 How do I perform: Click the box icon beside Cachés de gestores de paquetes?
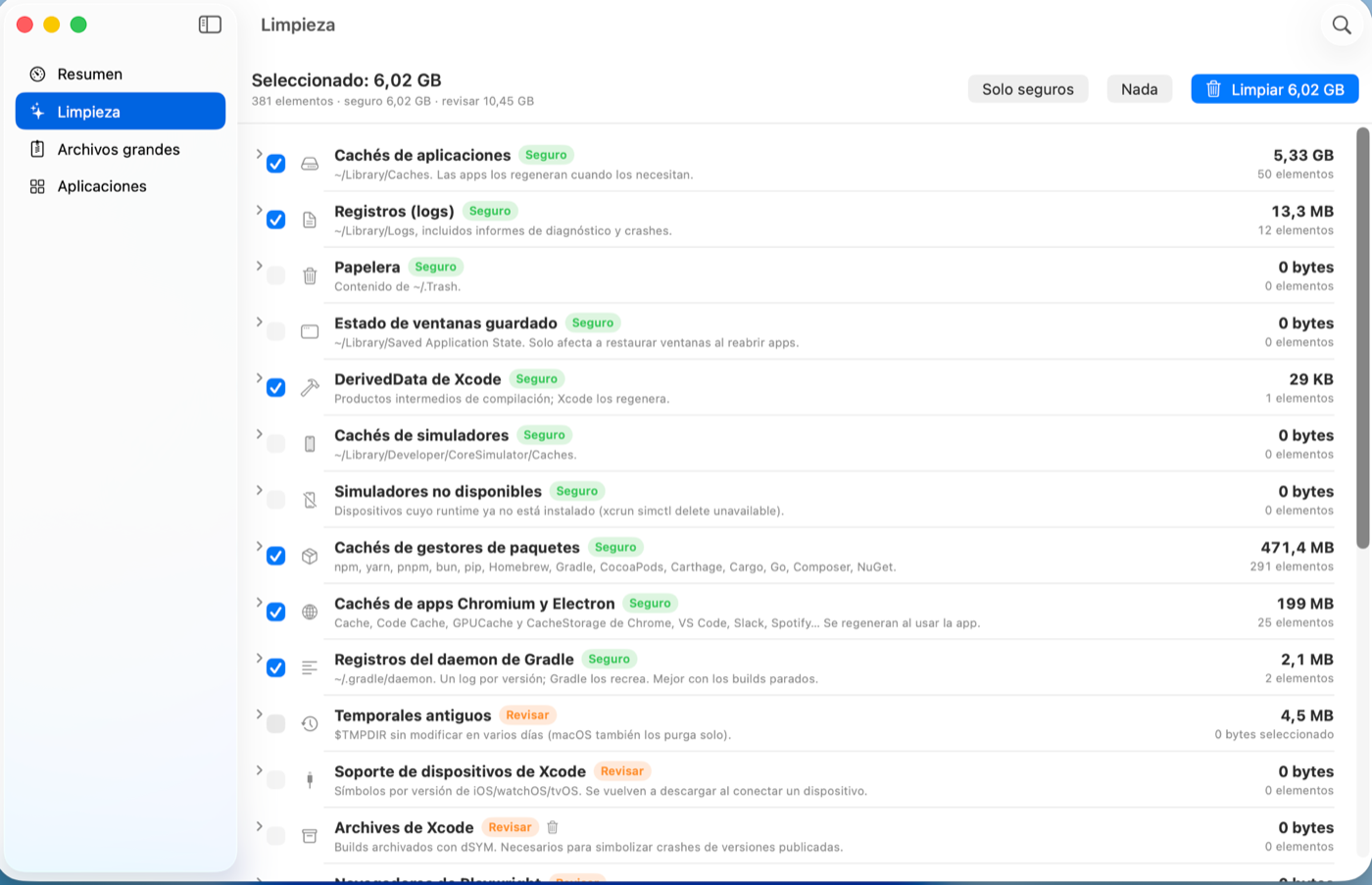point(310,556)
